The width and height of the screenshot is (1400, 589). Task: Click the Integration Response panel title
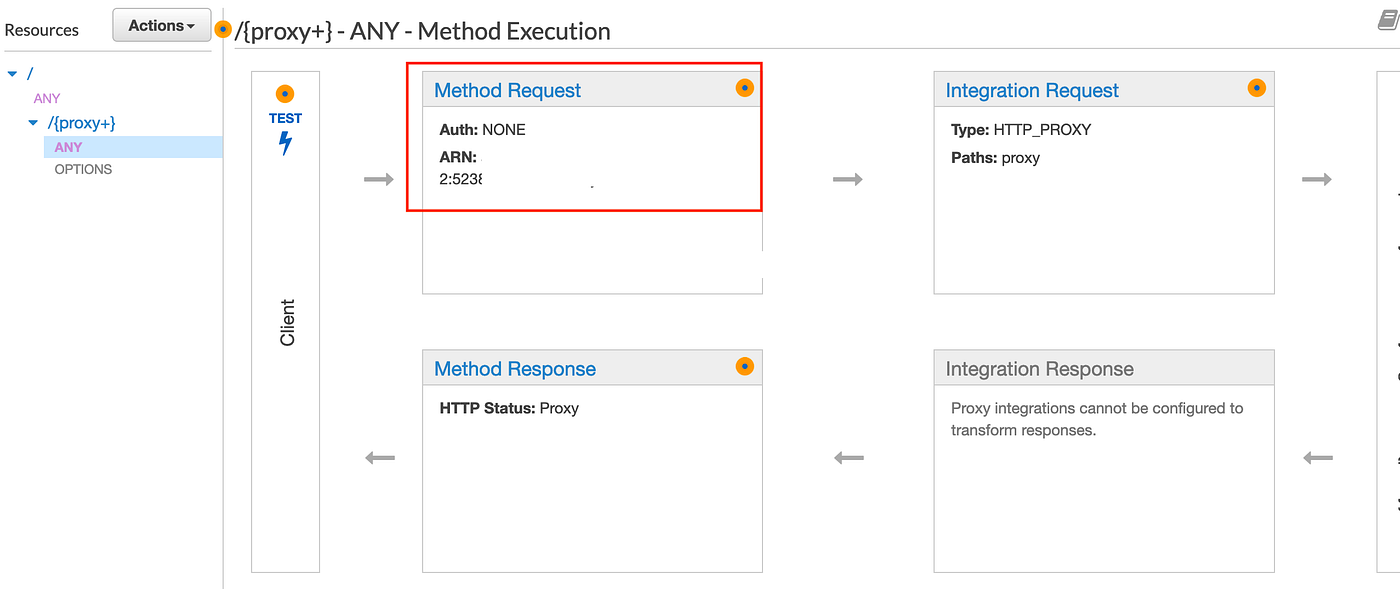click(x=1040, y=369)
